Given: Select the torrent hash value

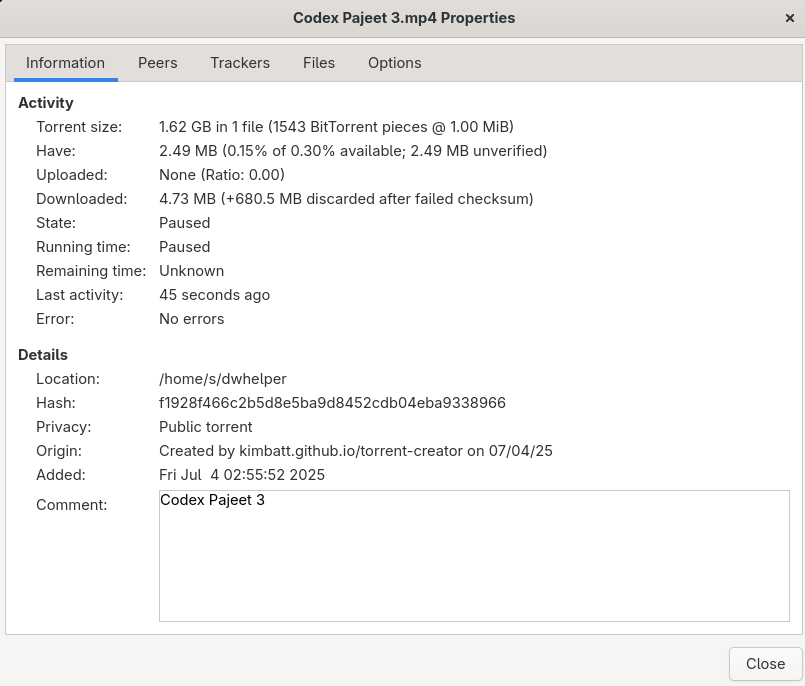Looking at the screenshot, I should [x=332, y=403].
